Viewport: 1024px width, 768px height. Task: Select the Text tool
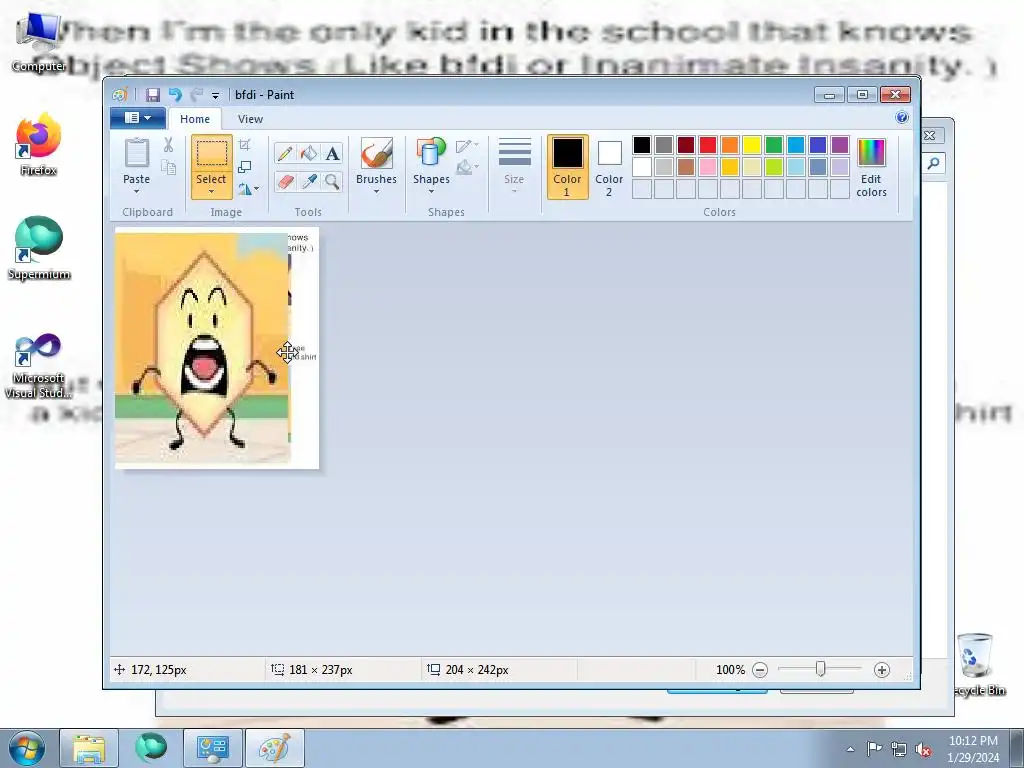pos(332,153)
